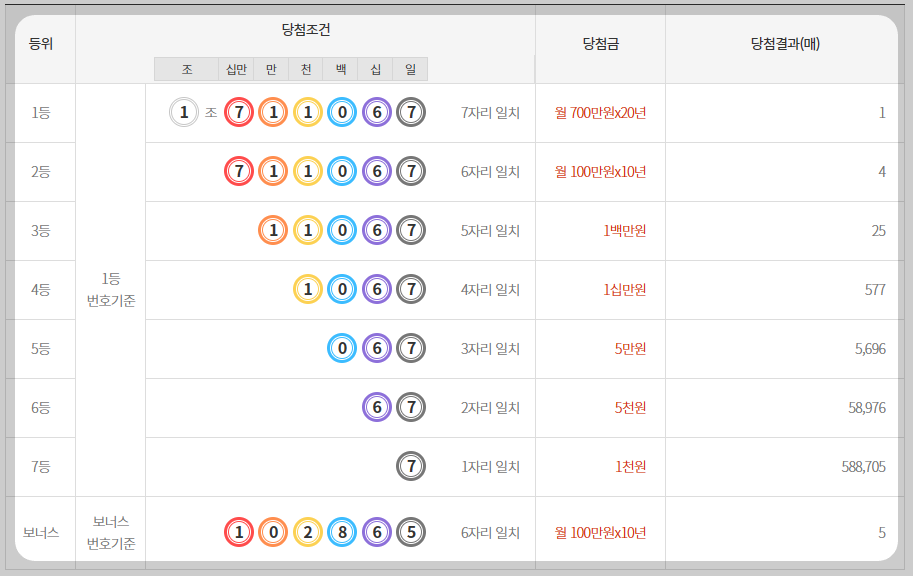
Task: Click yellow ball 2 in bonus row
Action: point(308,532)
